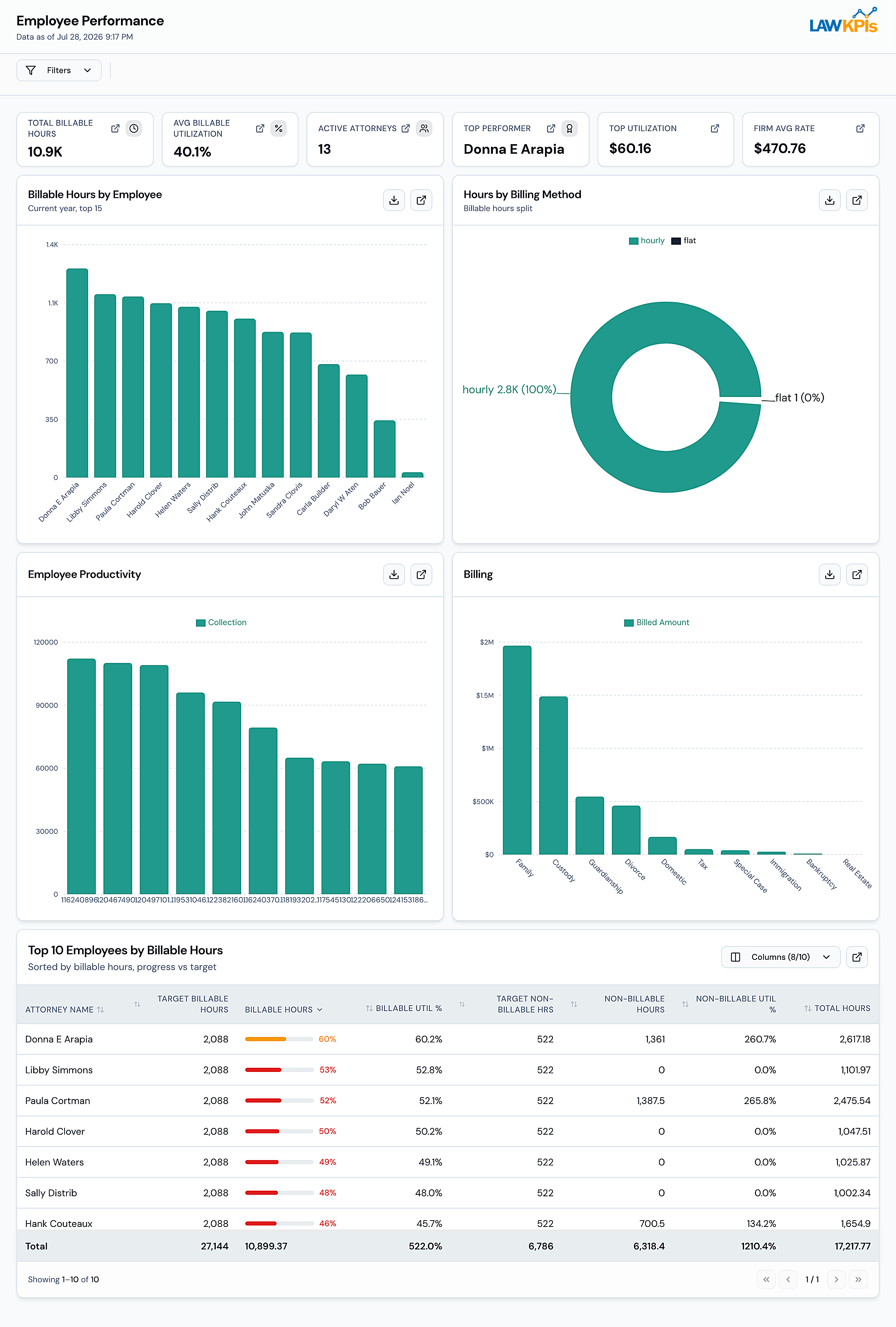Sort by Non-Billable Hours column header
The image size is (896, 1327).
(x=617, y=1004)
